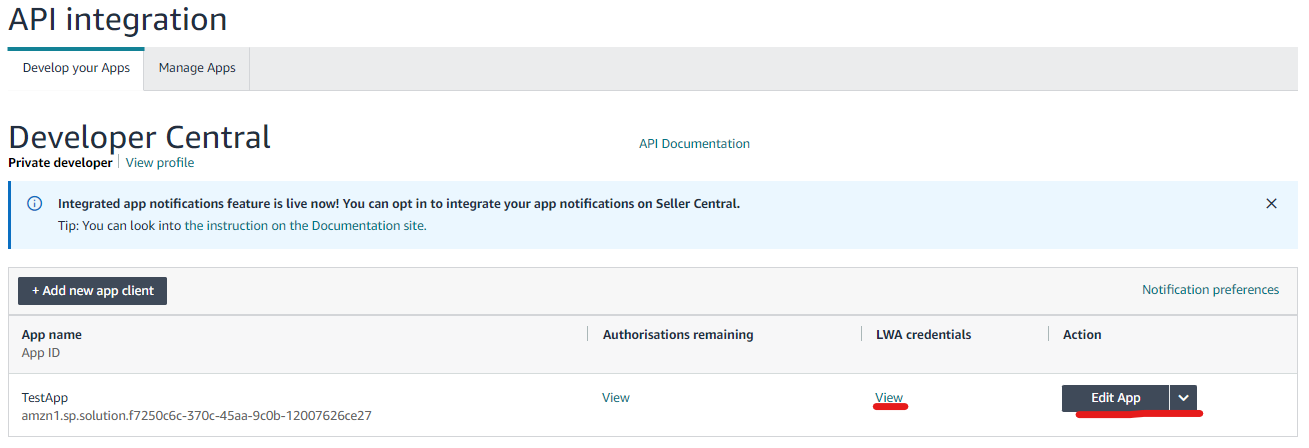
Task: Click the LWA credentials column header
Action: [923, 335]
